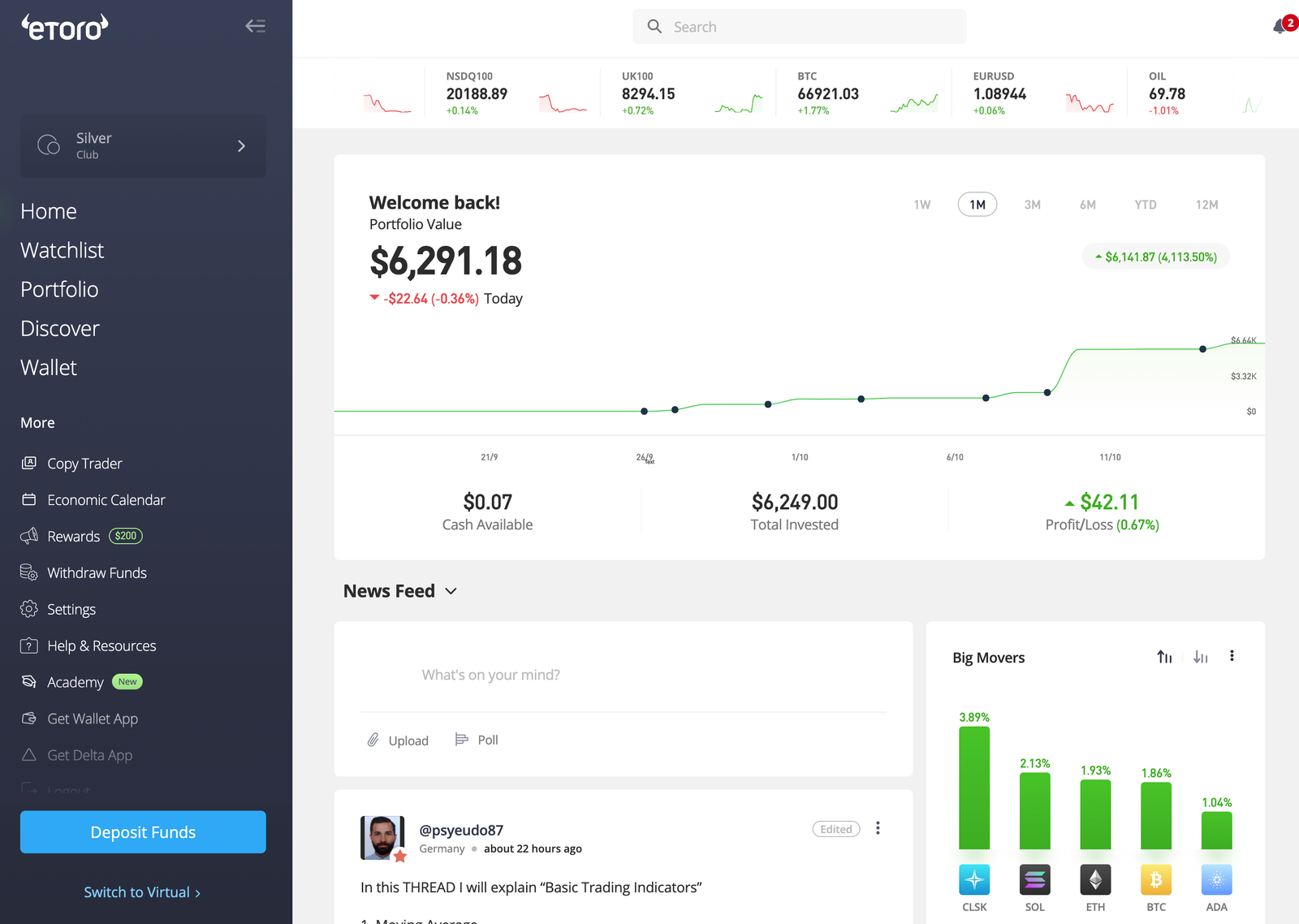1299x924 pixels.
Task: Collapse the News Feed section
Action: pos(451,591)
